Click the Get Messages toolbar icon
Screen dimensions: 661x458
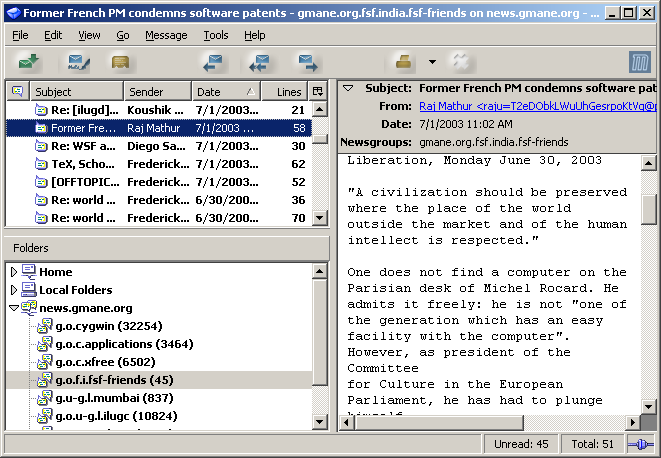tap(29, 63)
